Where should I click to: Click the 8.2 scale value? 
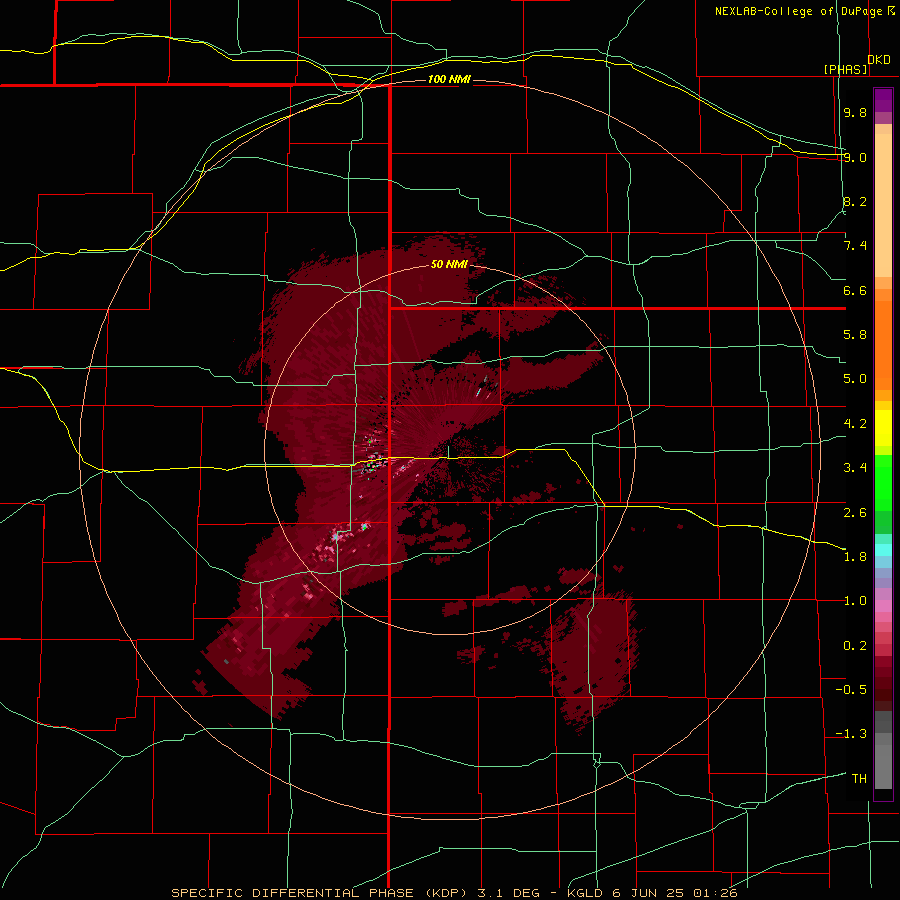pyautogui.click(x=855, y=201)
